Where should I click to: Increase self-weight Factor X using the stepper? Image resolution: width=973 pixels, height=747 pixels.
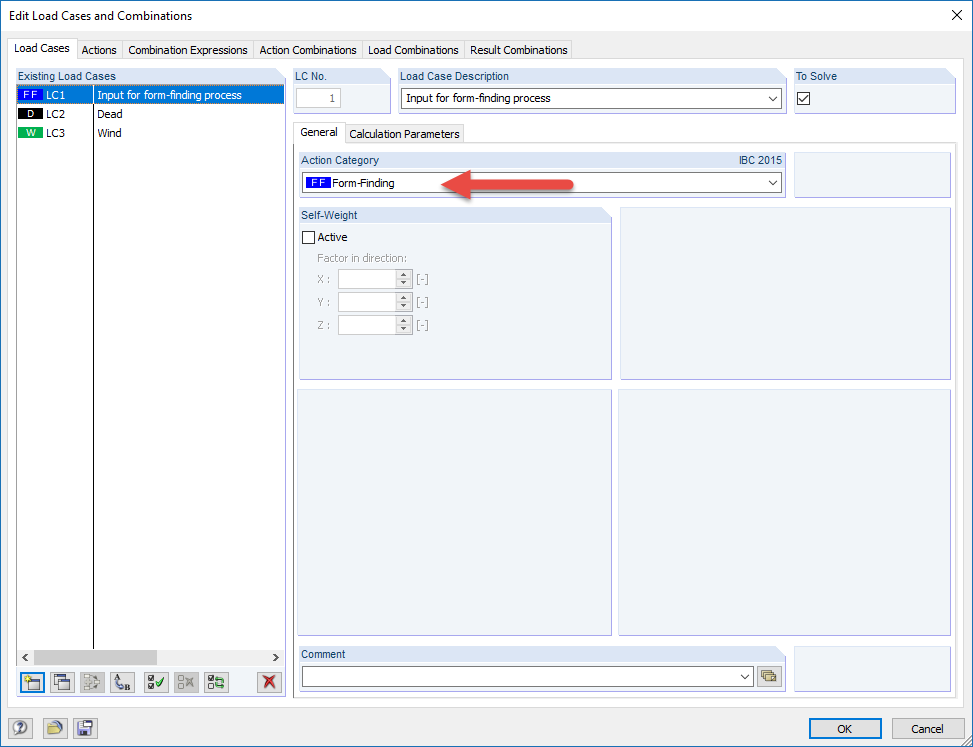pos(404,275)
